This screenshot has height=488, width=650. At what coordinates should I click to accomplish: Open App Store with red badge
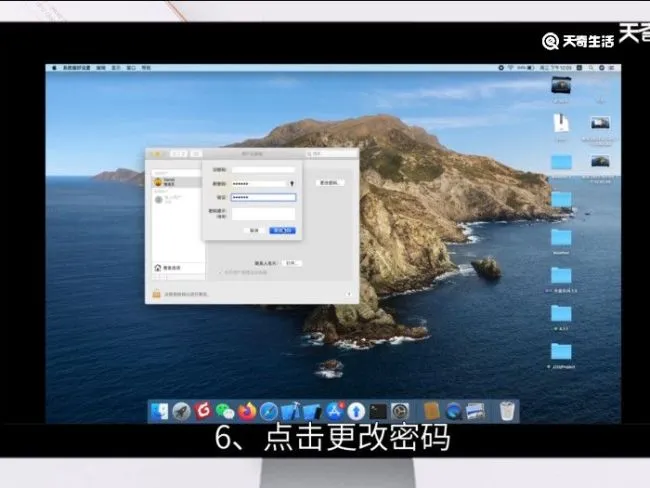(335, 411)
